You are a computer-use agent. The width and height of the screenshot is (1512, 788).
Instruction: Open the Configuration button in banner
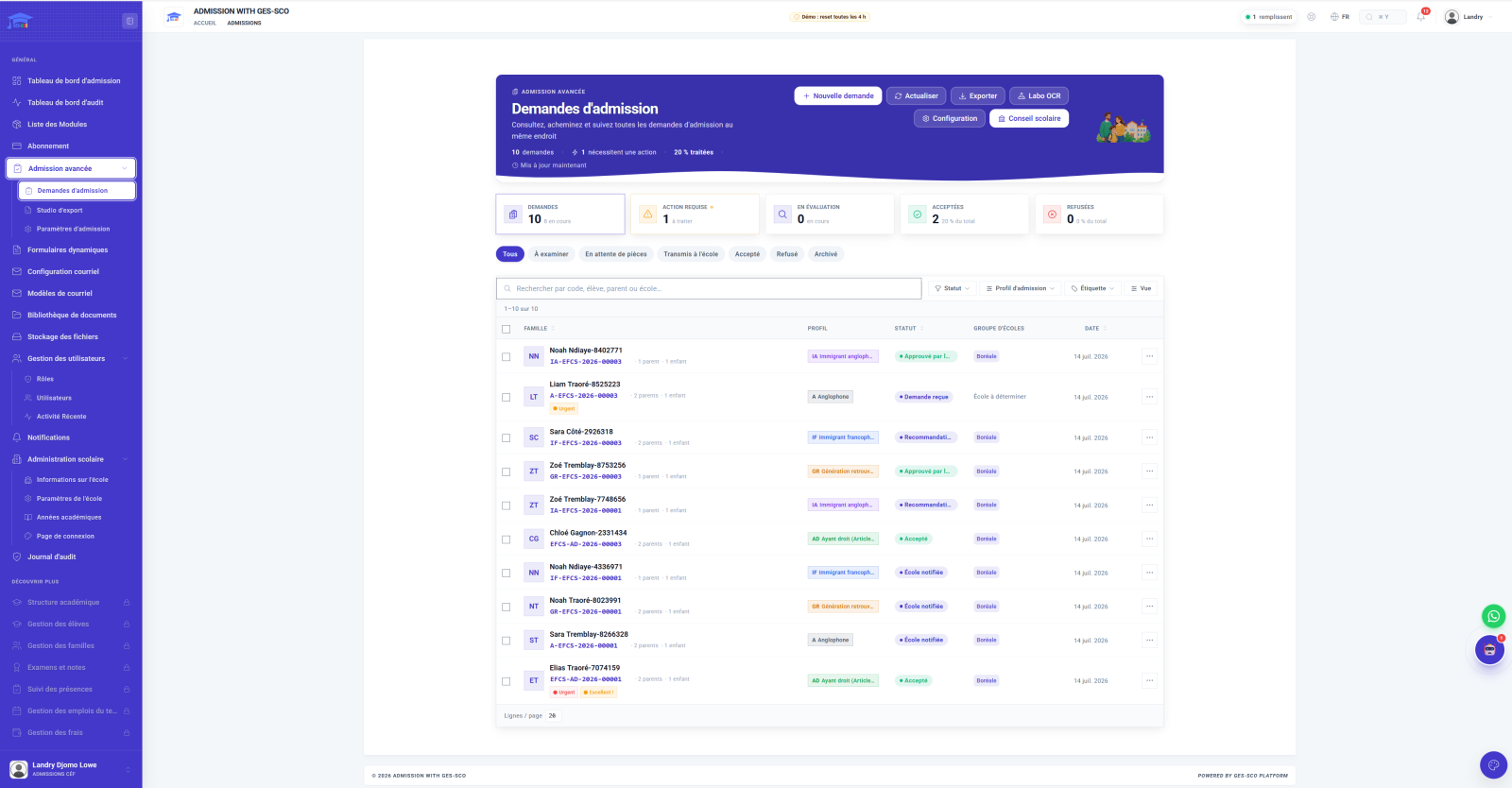tap(950, 118)
